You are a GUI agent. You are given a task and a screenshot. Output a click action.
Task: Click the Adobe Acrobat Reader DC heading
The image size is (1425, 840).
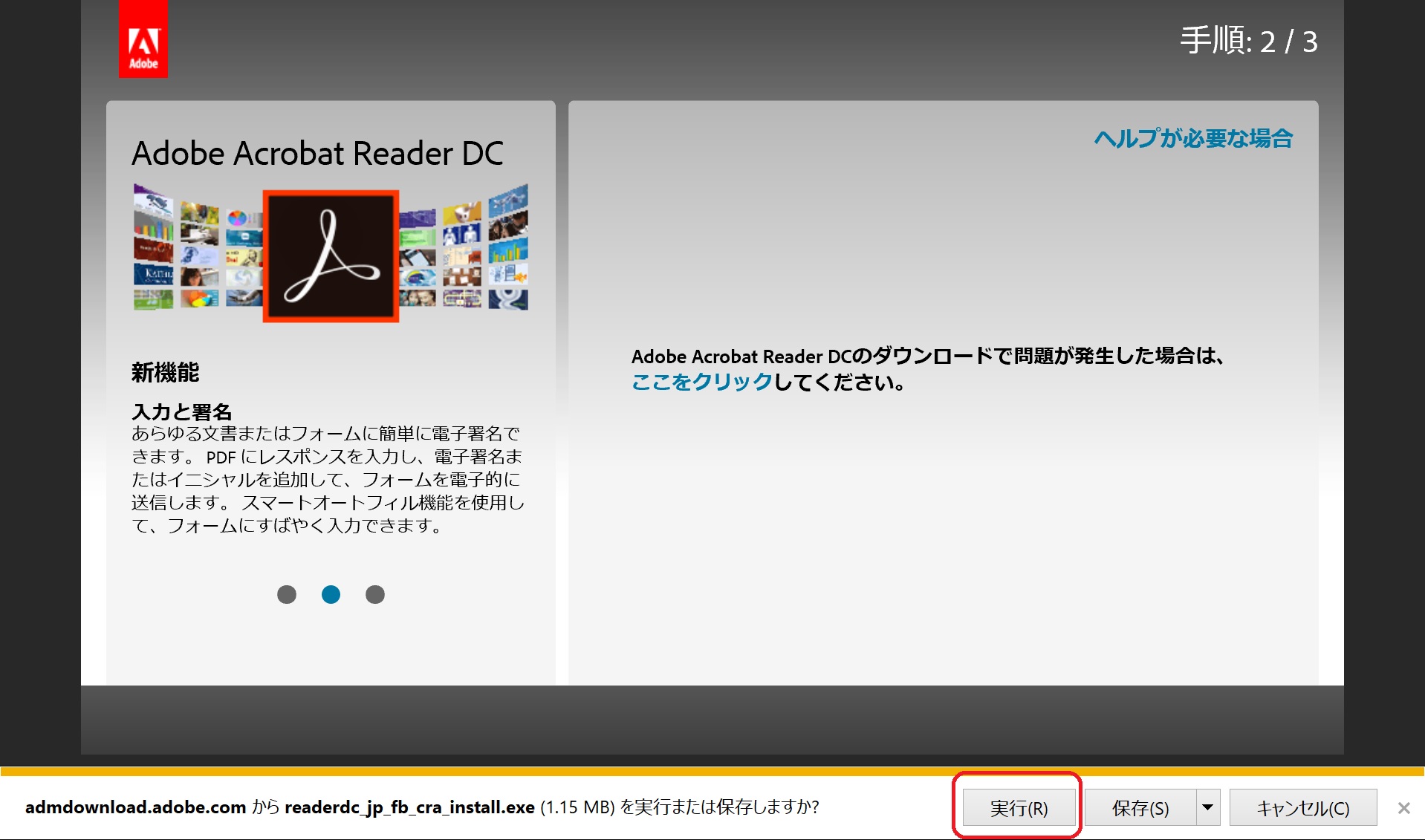317,154
